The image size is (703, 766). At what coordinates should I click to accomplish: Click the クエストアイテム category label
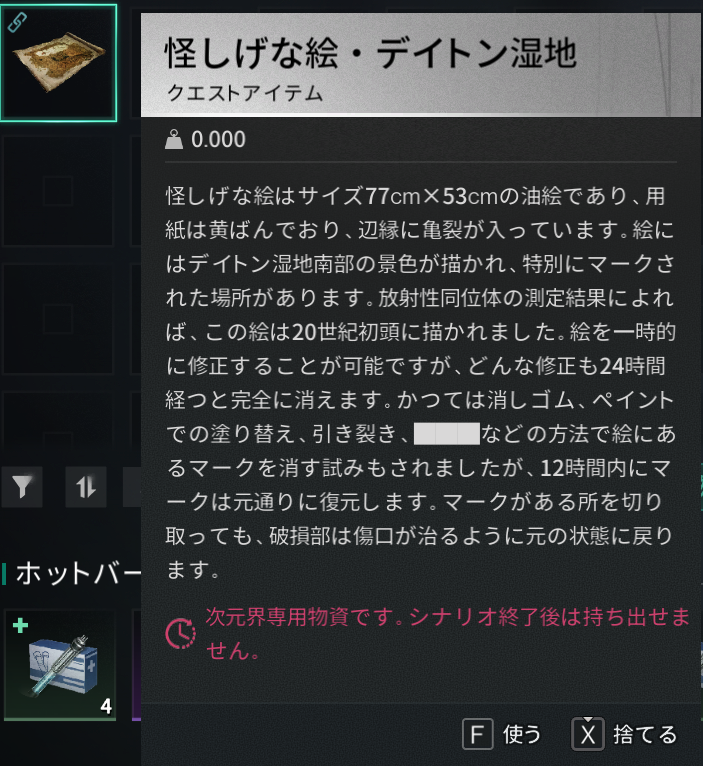tap(245, 93)
